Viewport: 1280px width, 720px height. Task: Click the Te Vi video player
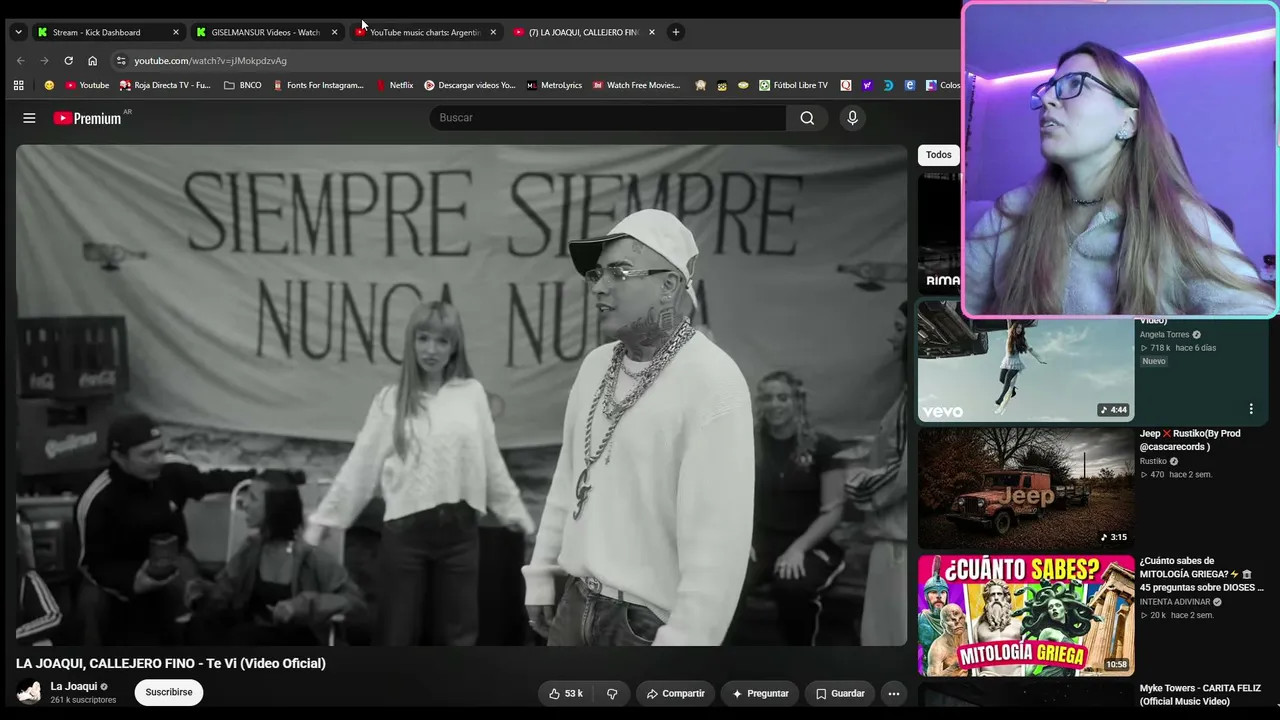pyautogui.click(x=462, y=395)
